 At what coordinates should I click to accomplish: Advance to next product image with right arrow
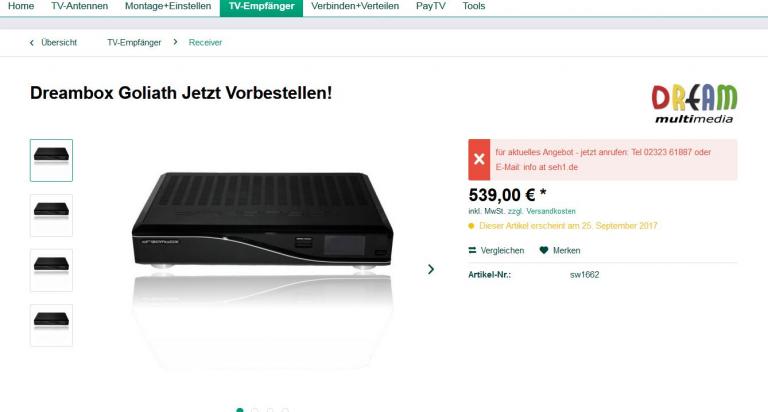click(431, 269)
